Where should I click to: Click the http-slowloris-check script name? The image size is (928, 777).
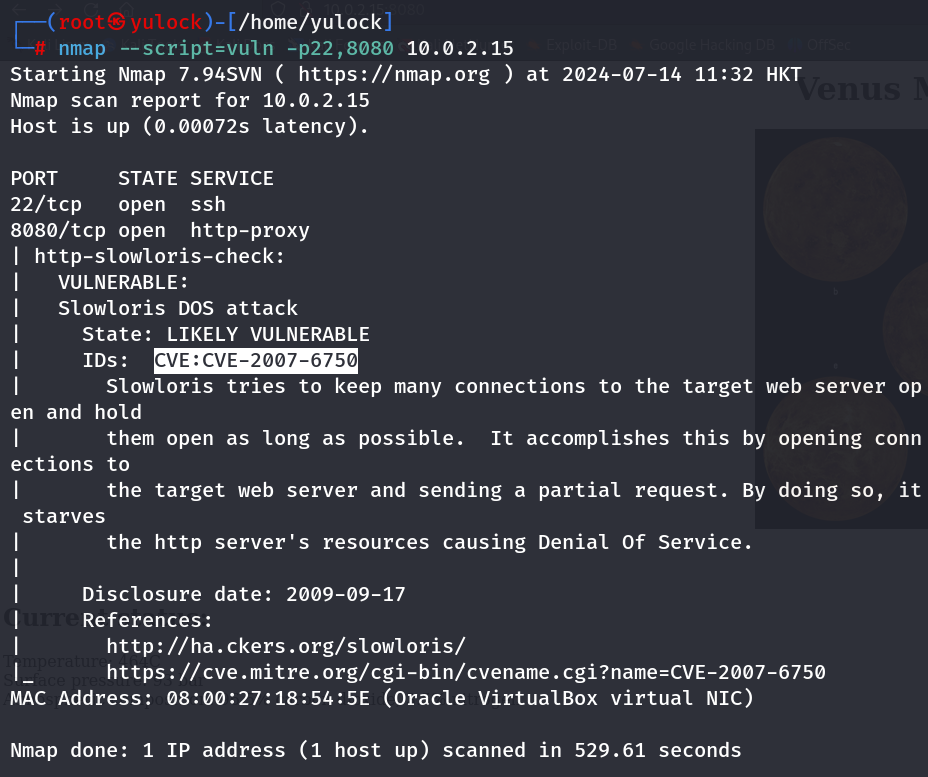point(160,256)
